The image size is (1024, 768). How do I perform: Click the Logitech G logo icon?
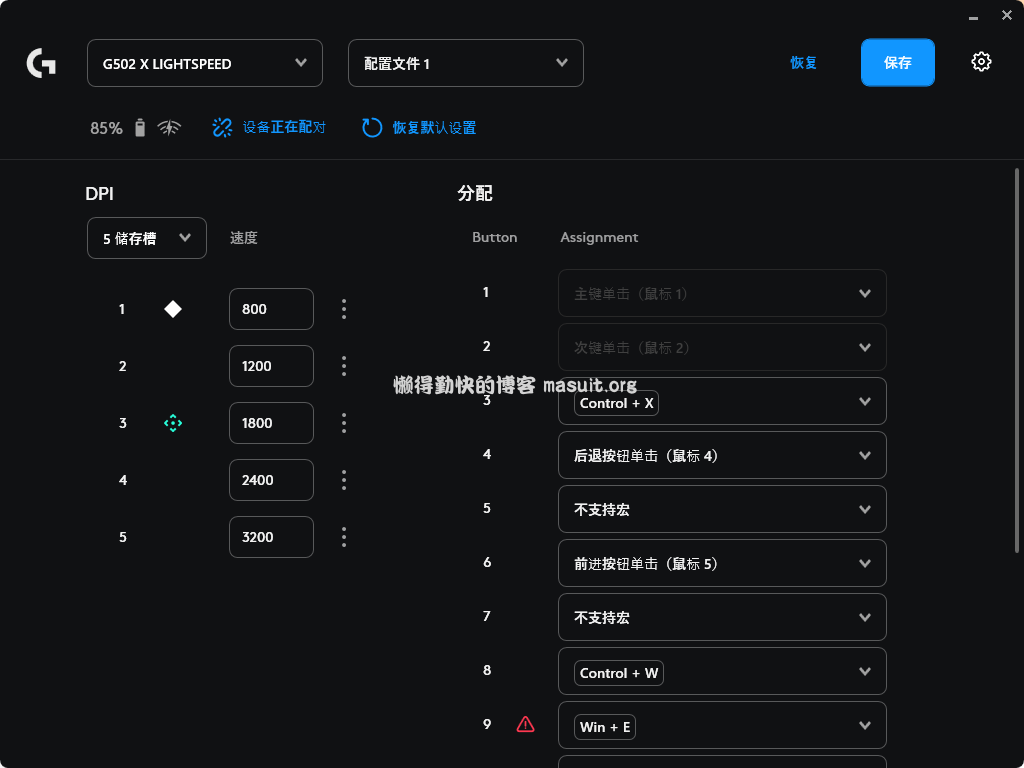[x=41, y=64]
